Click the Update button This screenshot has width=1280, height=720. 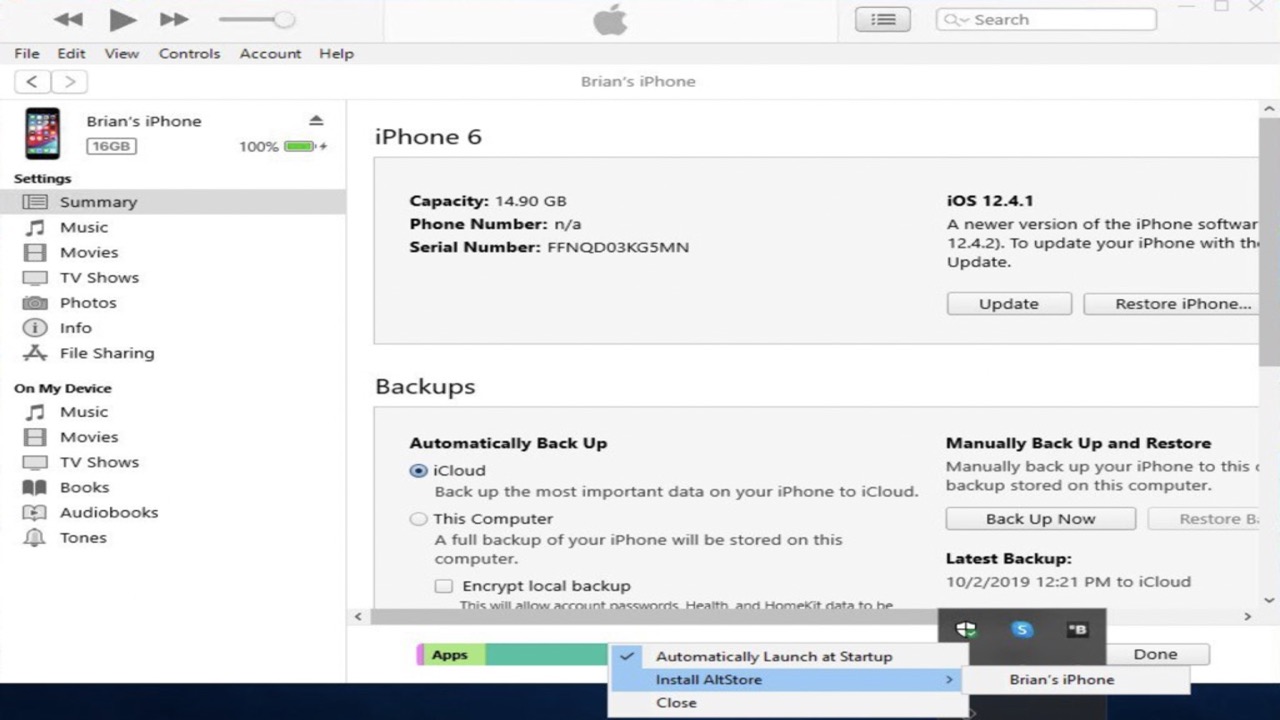pyautogui.click(x=1009, y=304)
